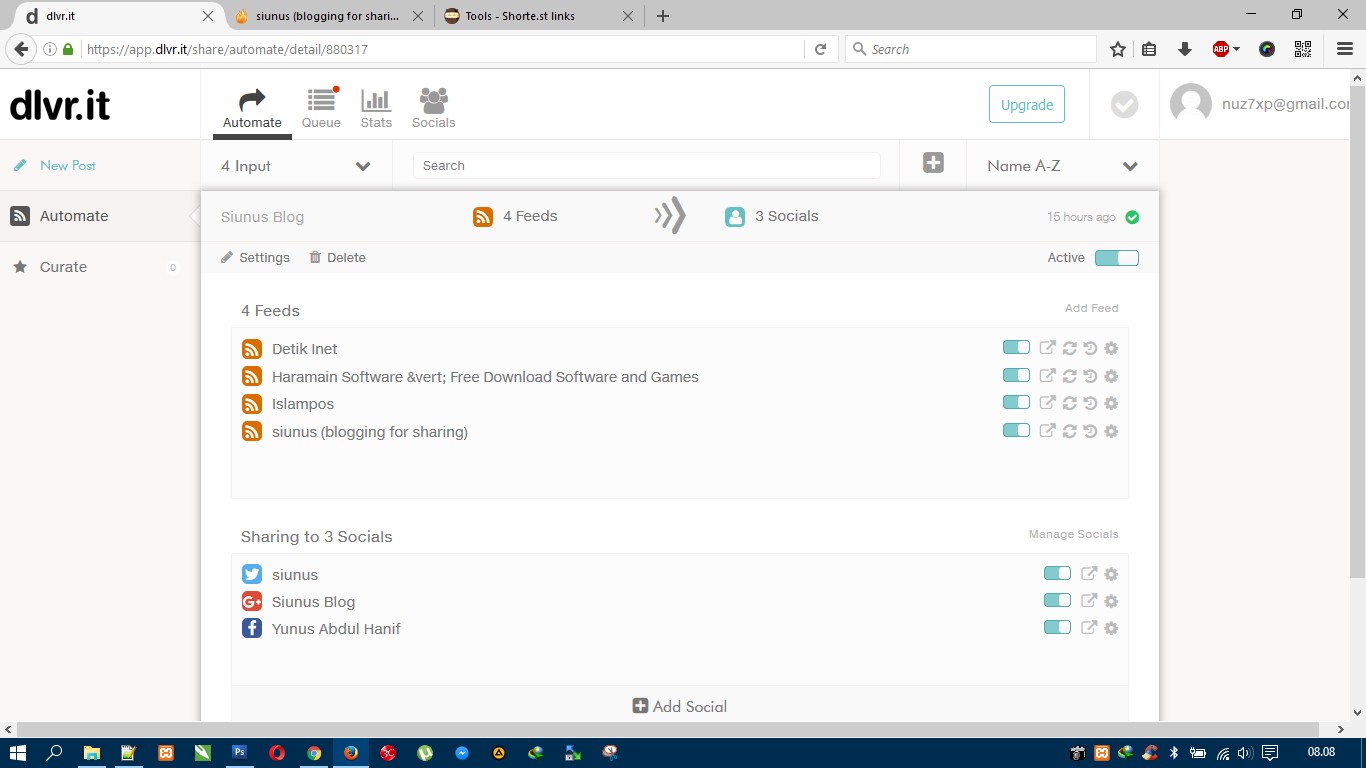The height and width of the screenshot is (768, 1366).
Task: Click the Add Social button
Action: pos(680,706)
